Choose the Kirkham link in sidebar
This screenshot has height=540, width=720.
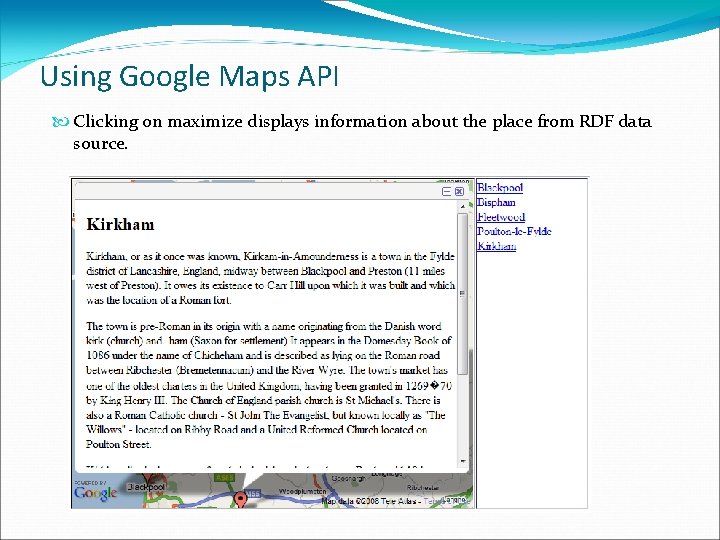(496, 246)
